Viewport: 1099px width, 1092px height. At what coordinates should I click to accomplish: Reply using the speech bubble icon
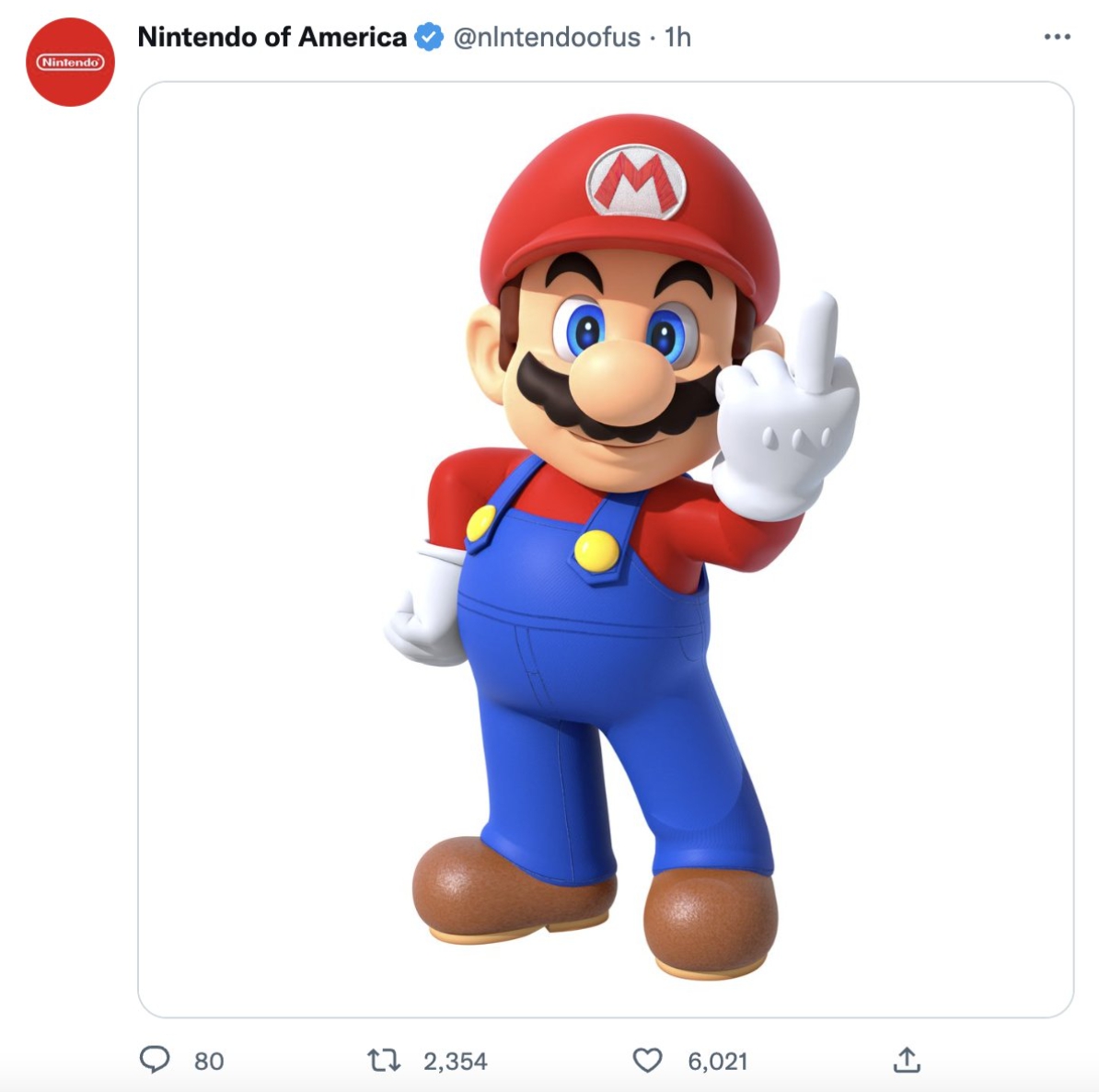point(155,1060)
